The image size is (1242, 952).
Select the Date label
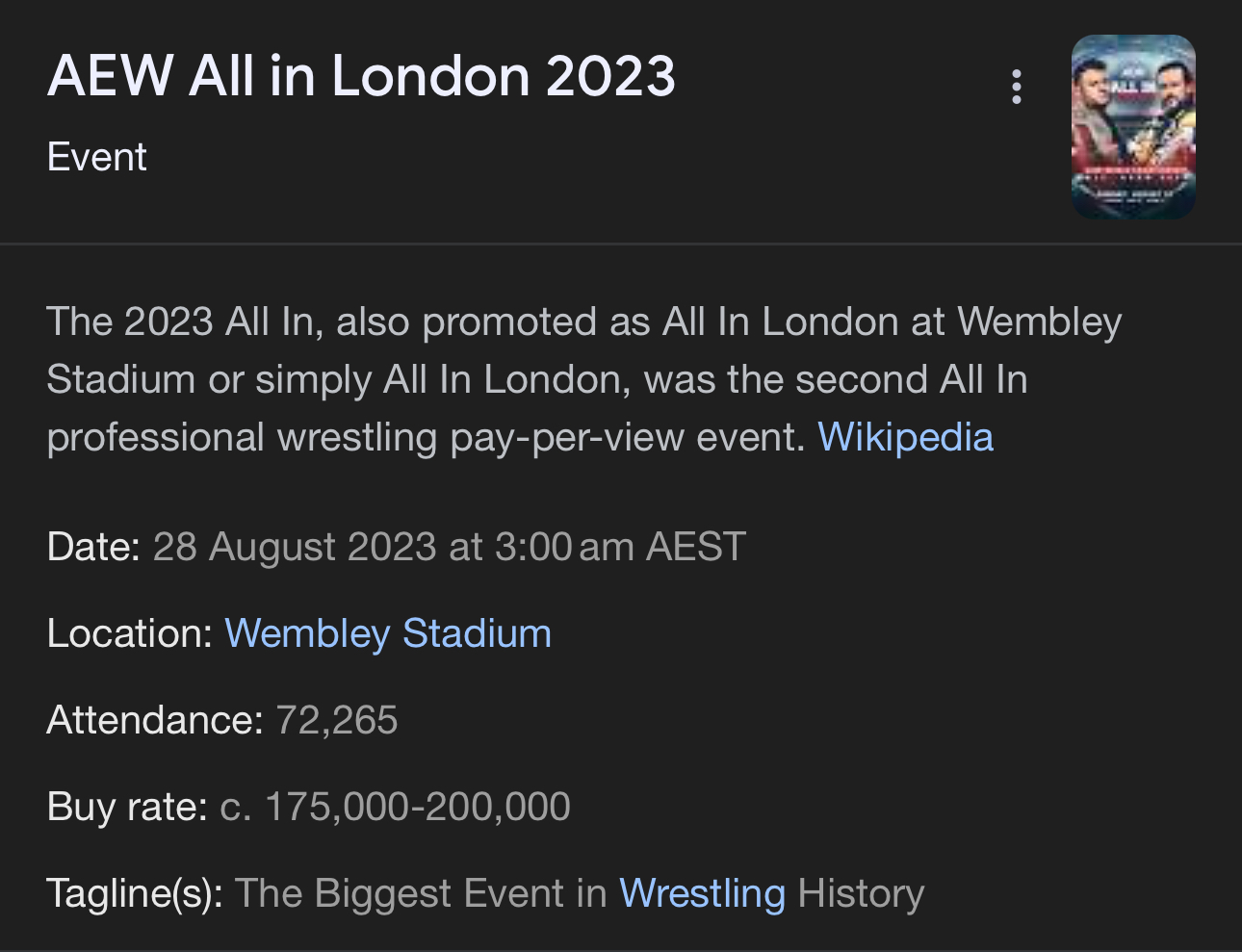pyautogui.click(x=93, y=547)
